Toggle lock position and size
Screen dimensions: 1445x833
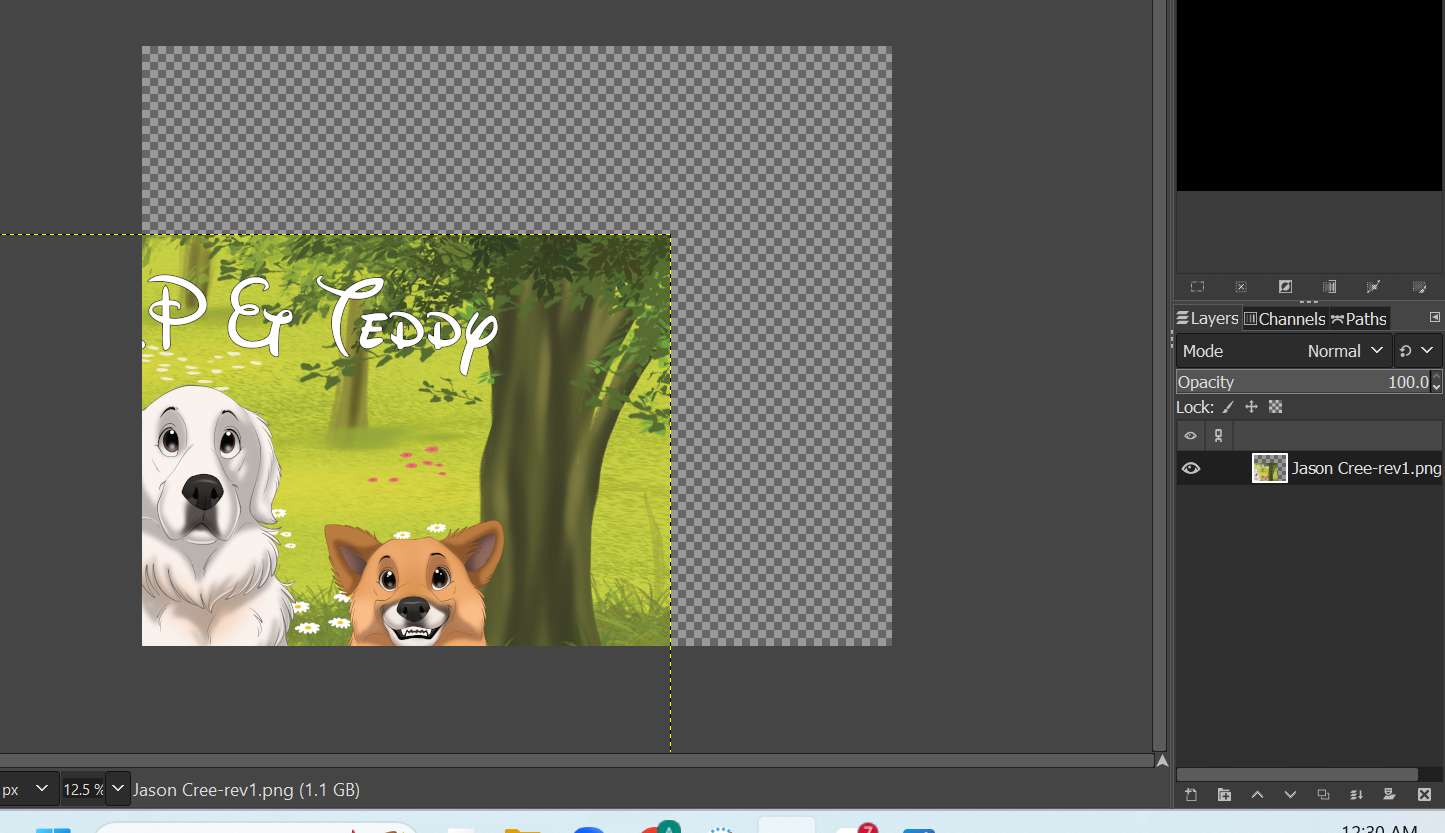[1251, 407]
